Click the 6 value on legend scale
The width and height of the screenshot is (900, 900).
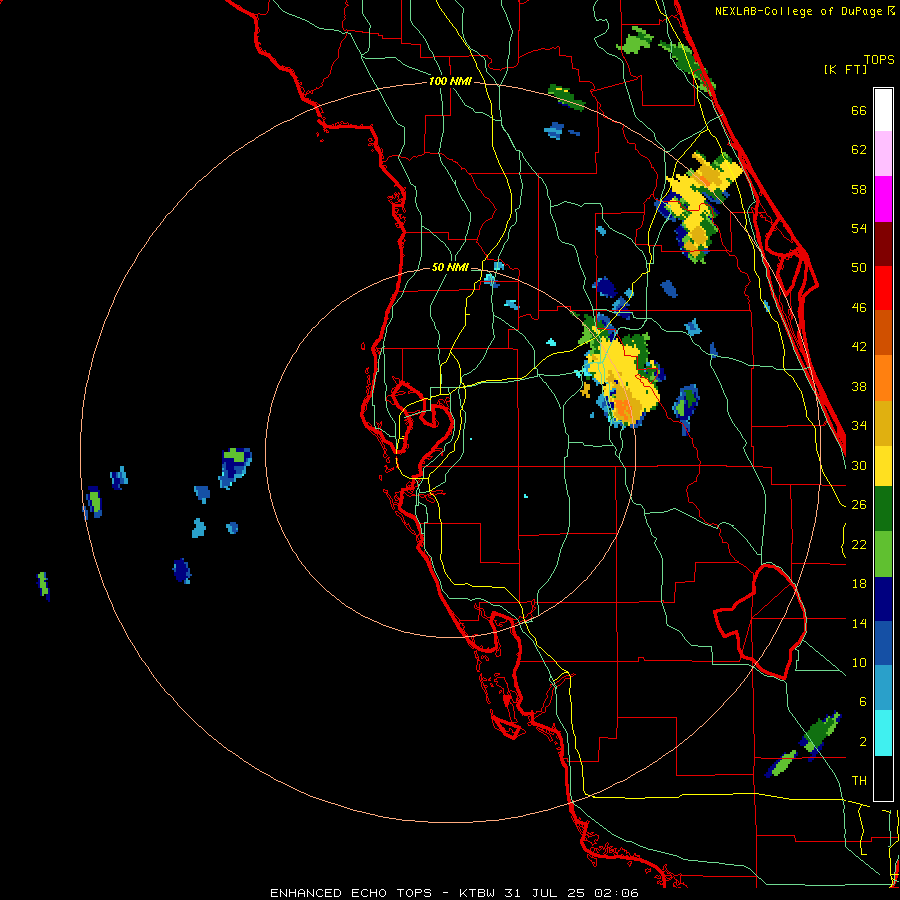[x=863, y=702]
